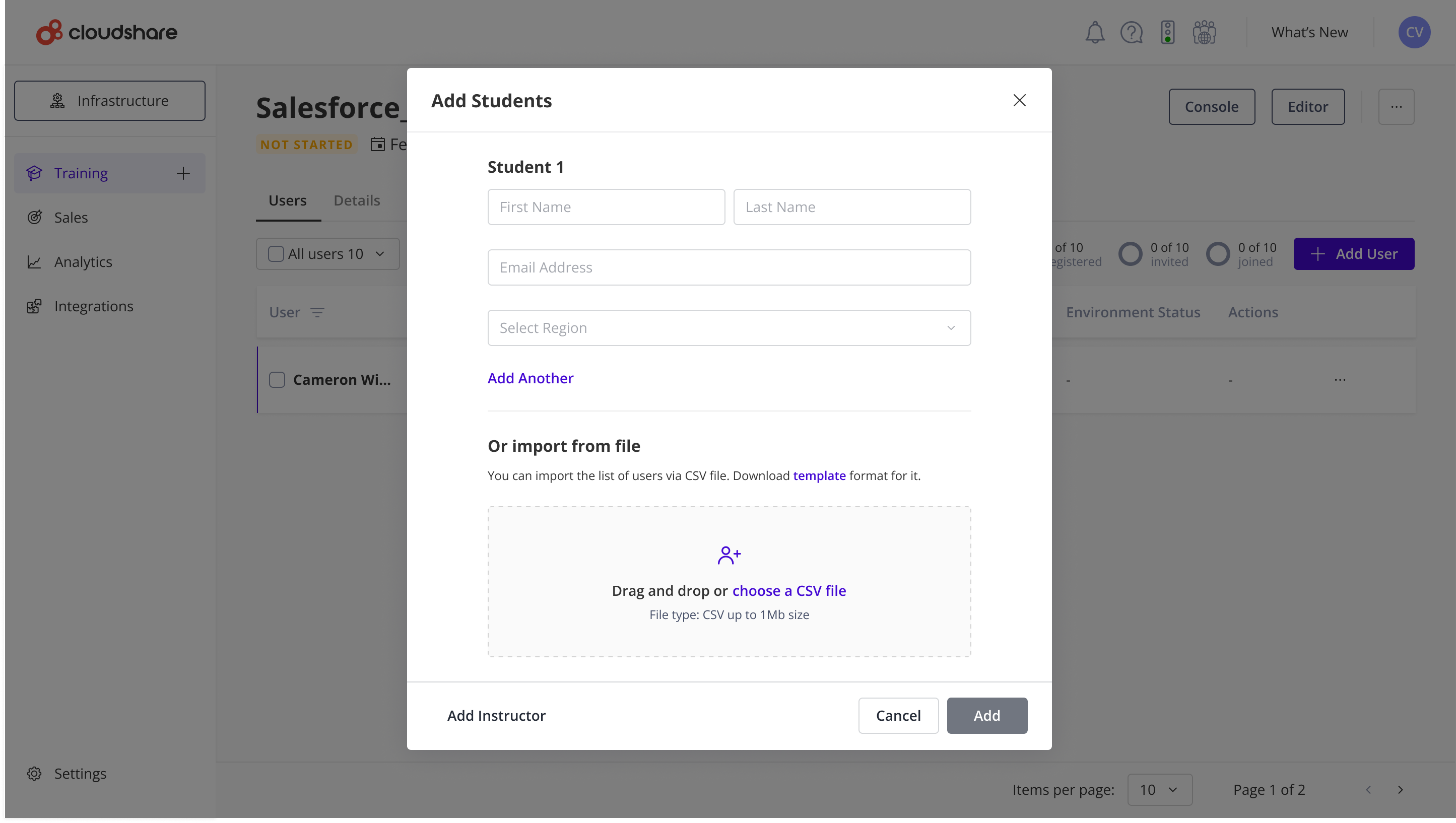Switch to the Details tab

click(x=357, y=200)
